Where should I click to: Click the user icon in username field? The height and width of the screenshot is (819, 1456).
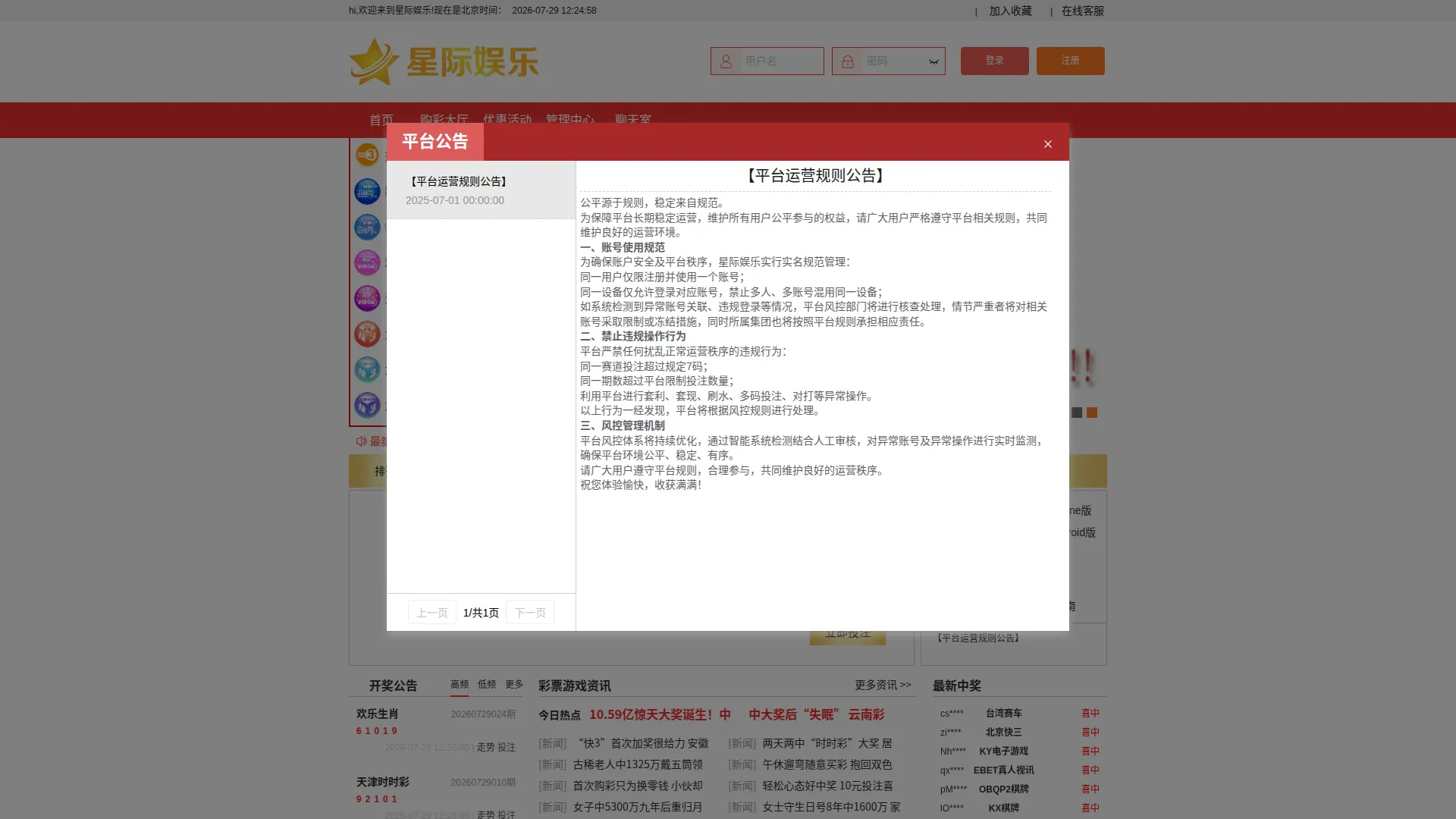[x=726, y=61]
